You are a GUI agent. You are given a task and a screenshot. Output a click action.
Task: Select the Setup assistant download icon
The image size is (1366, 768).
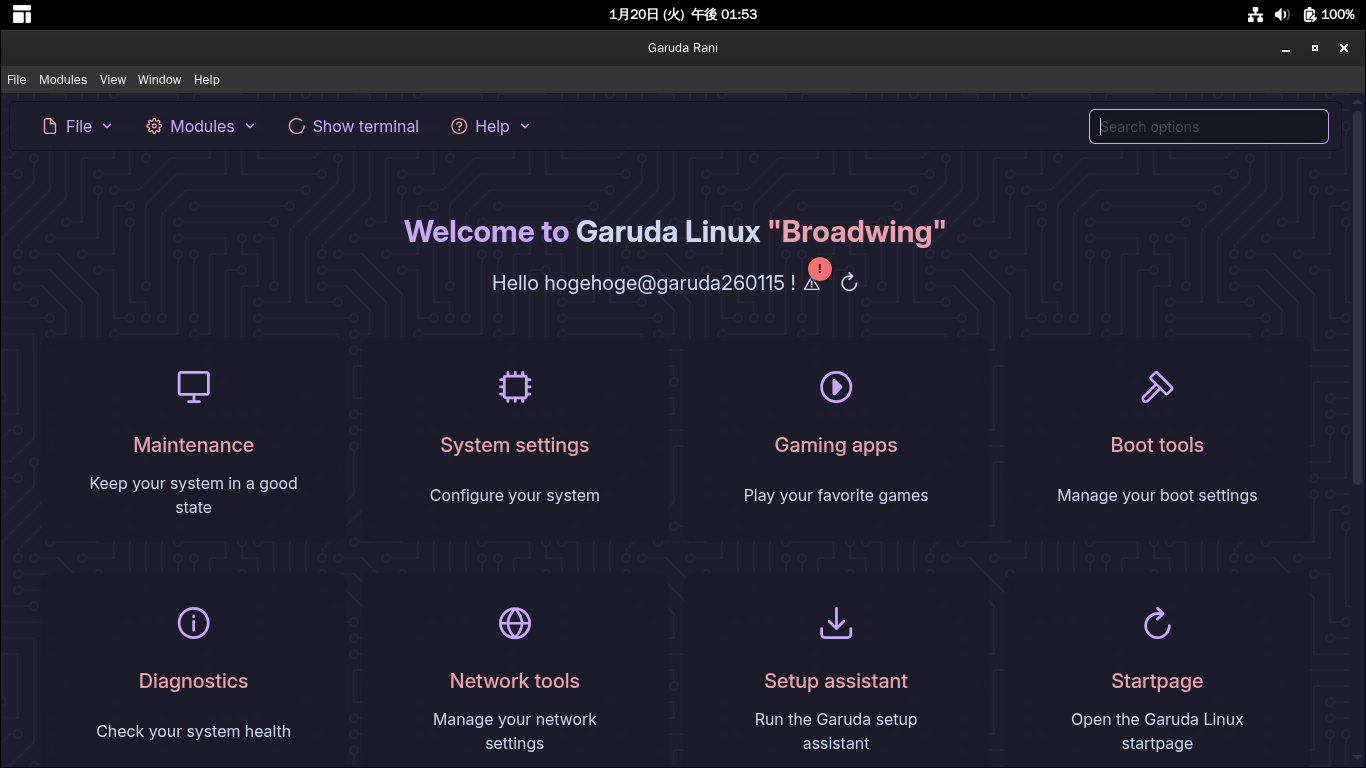[836, 623]
